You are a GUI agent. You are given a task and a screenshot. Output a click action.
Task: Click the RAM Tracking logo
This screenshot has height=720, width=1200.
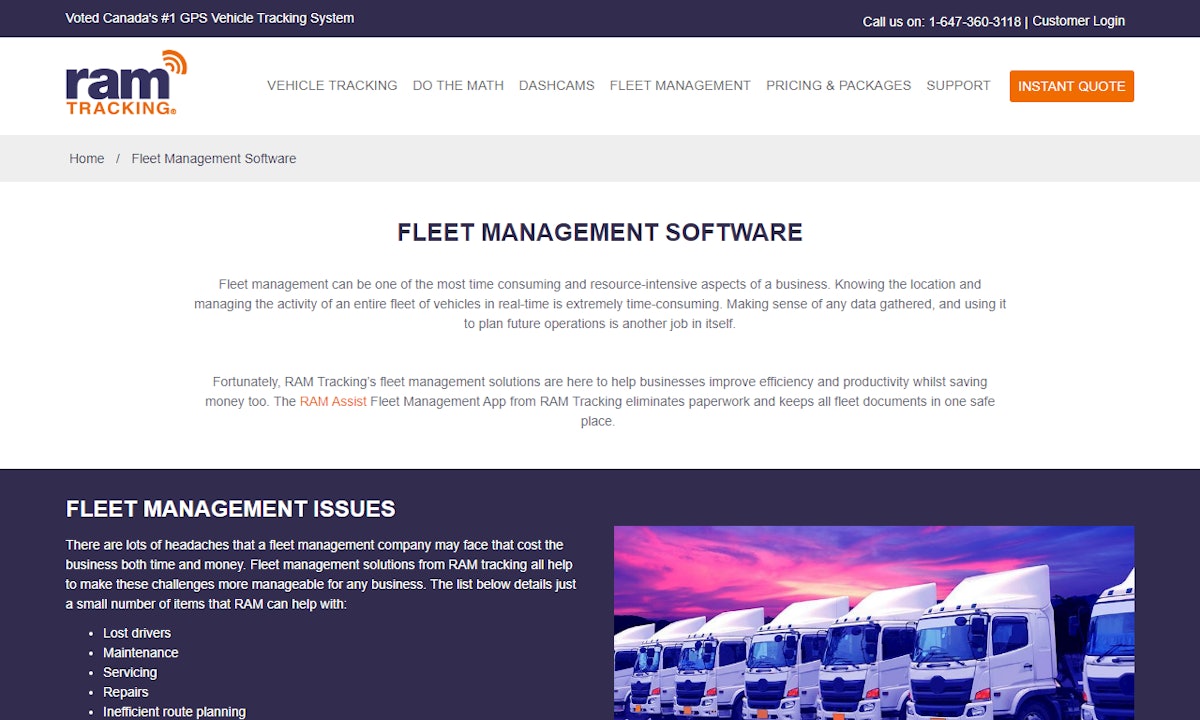coord(126,84)
